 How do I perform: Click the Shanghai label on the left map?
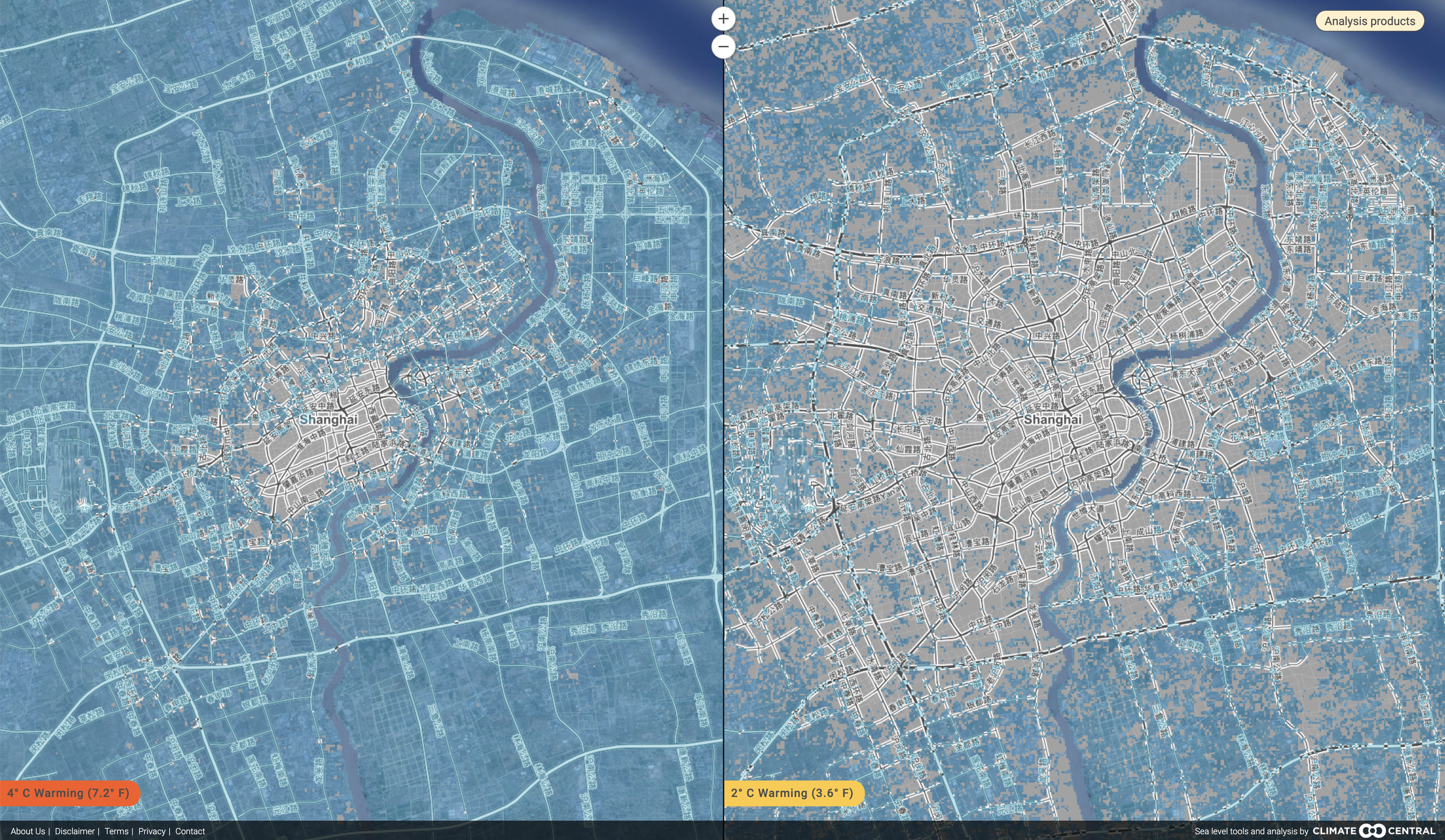(x=328, y=419)
